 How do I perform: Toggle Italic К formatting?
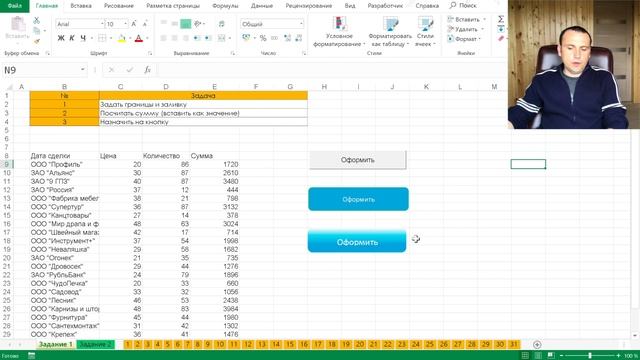pos(72,38)
